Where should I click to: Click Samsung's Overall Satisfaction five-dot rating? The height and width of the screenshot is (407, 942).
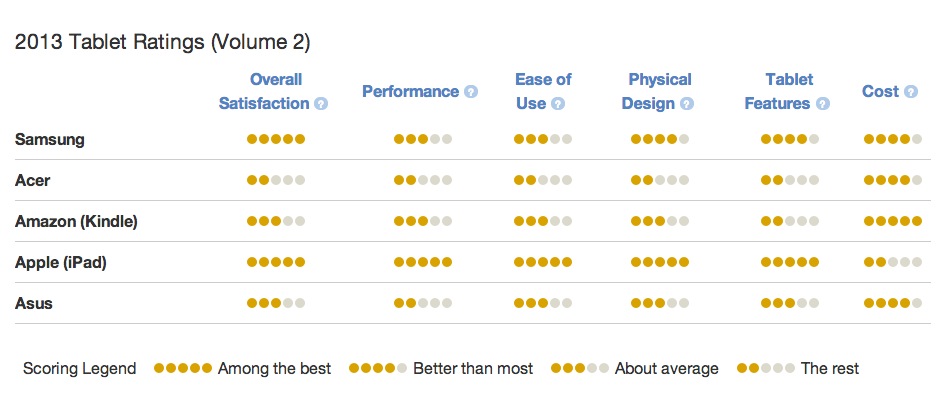[x=276, y=139]
